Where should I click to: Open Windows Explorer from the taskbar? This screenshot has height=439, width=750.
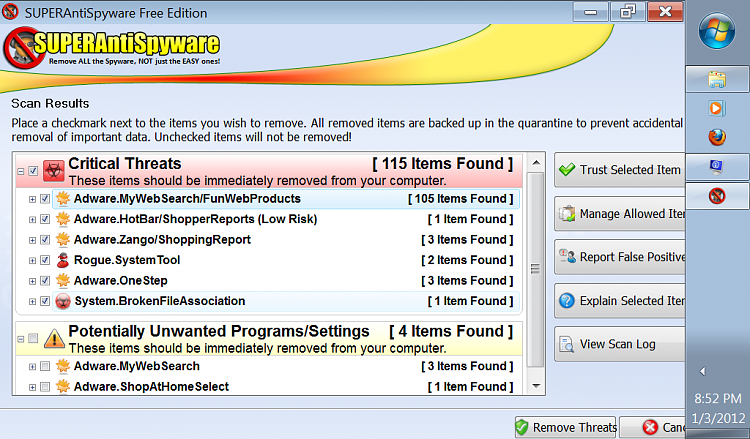click(717, 79)
